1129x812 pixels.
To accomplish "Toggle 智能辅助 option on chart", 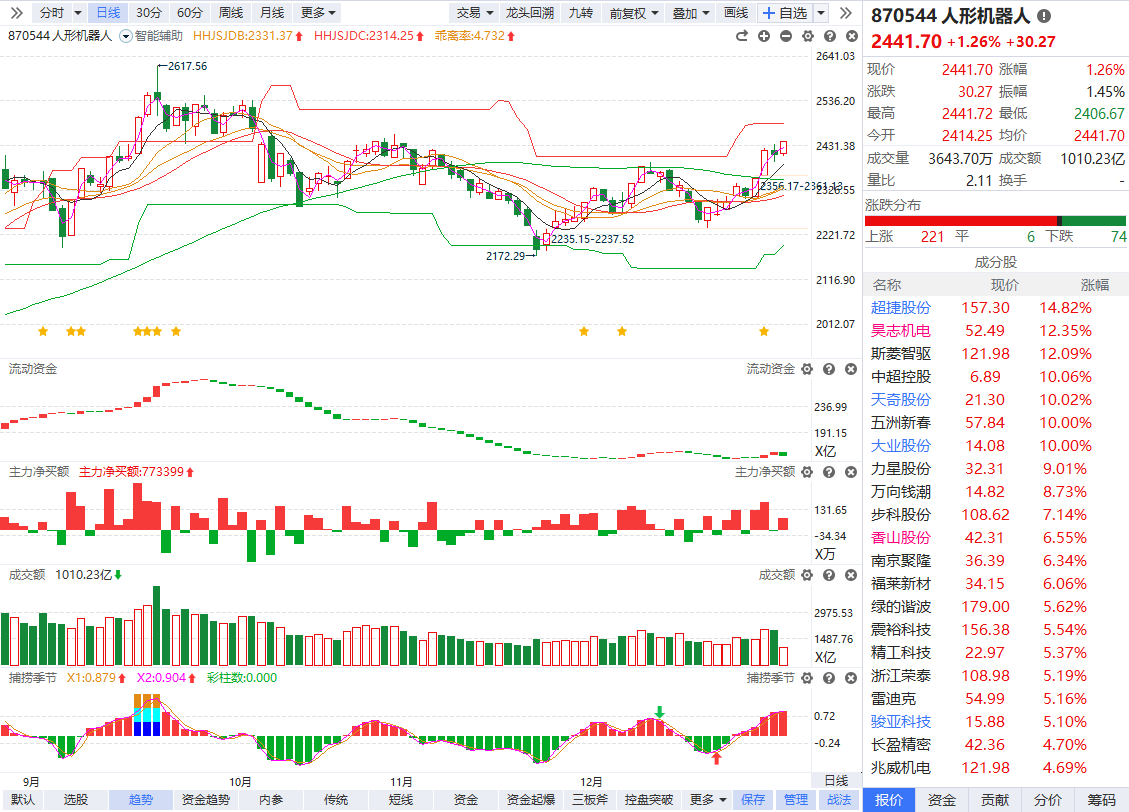I will pyautogui.click(x=153, y=36).
